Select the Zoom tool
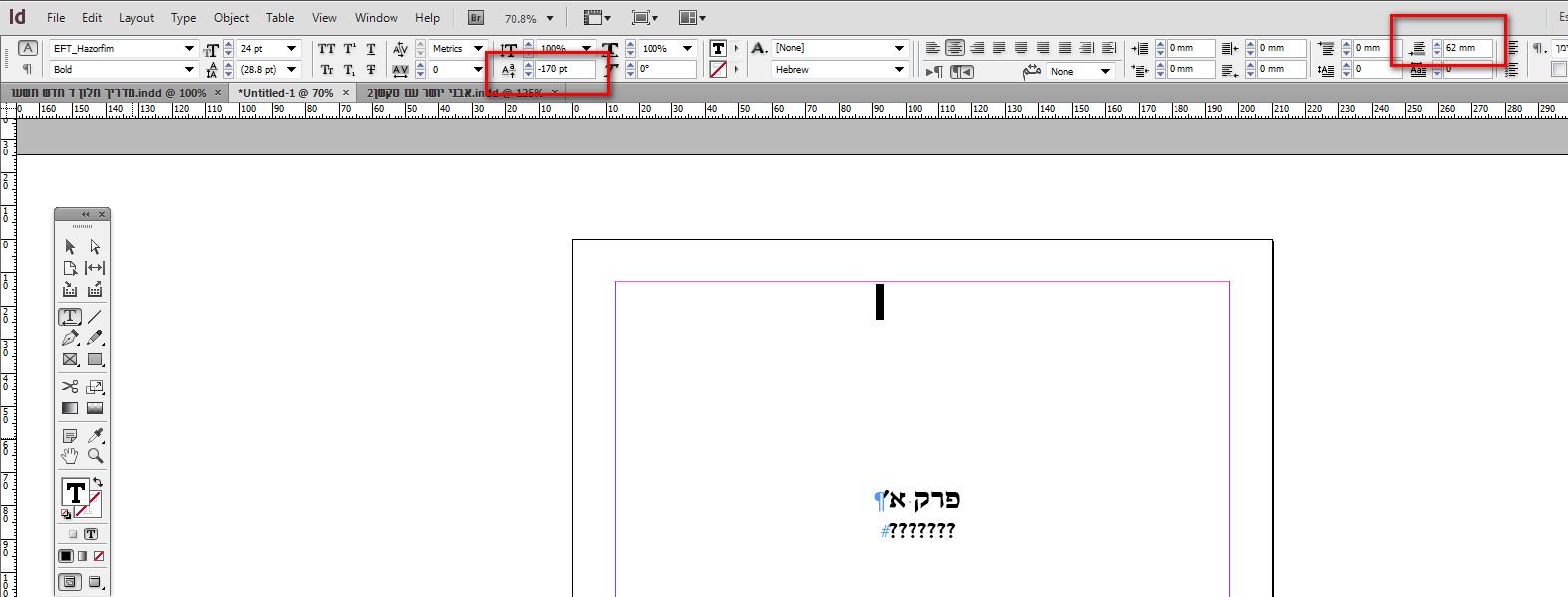Image resolution: width=1568 pixels, height=597 pixels. (95, 456)
